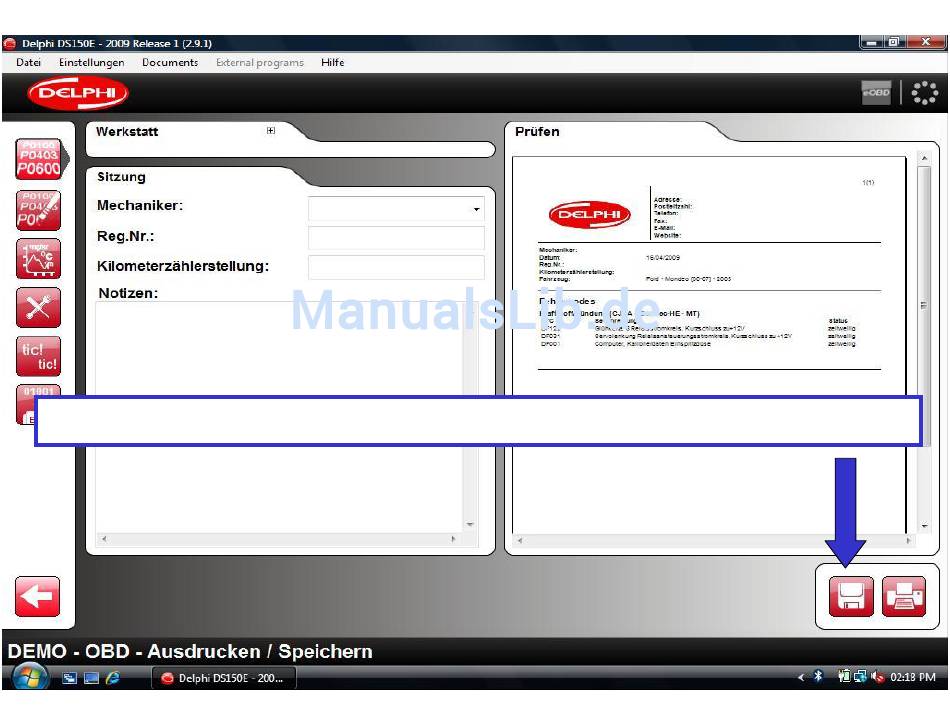The height and width of the screenshot is (725, 950).
Task: Click the DEMO - OBD - Ausdrucken / Speichern status text
Action: point(190,651)
